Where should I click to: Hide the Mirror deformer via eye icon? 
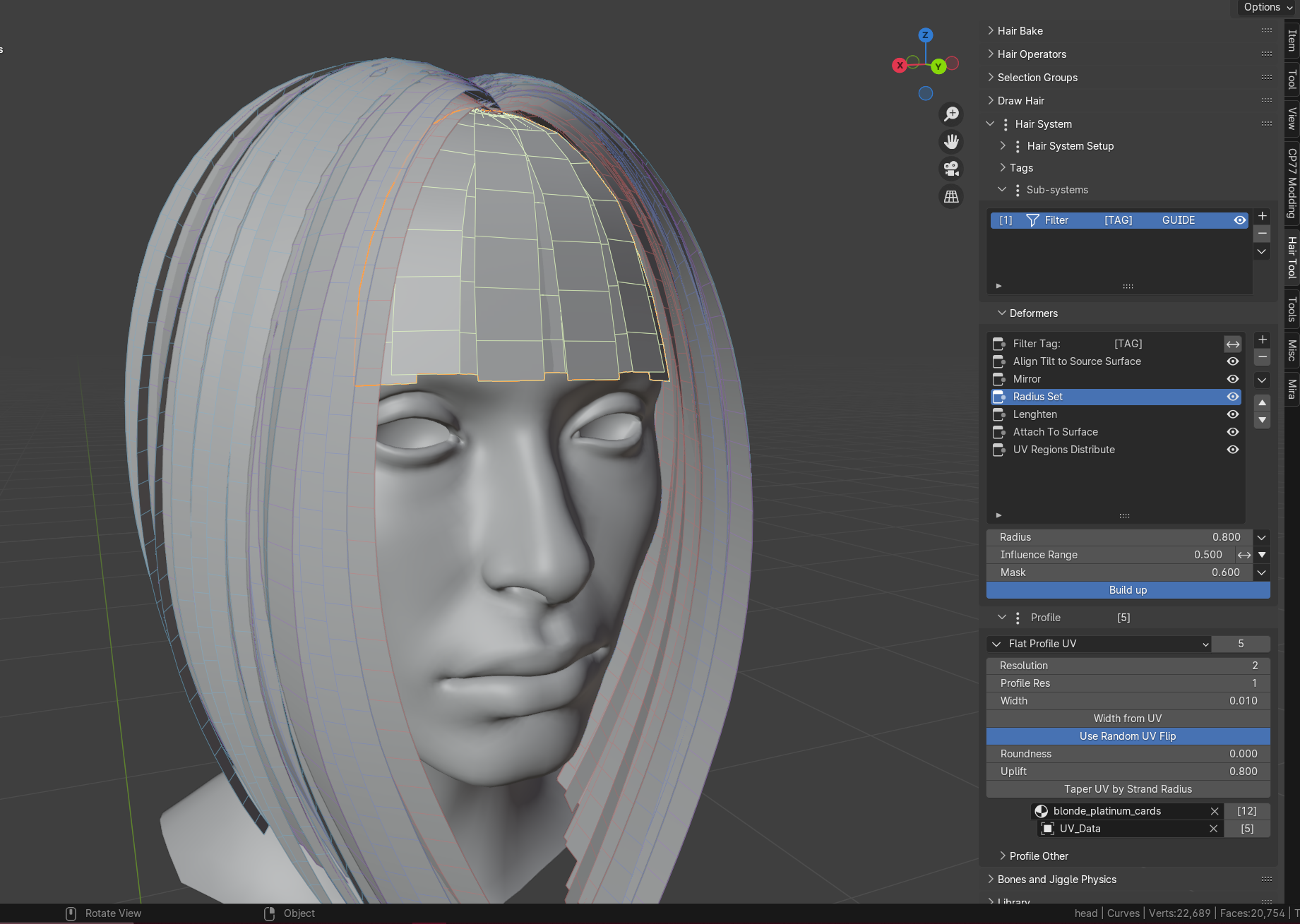(x=1233, y=379)
